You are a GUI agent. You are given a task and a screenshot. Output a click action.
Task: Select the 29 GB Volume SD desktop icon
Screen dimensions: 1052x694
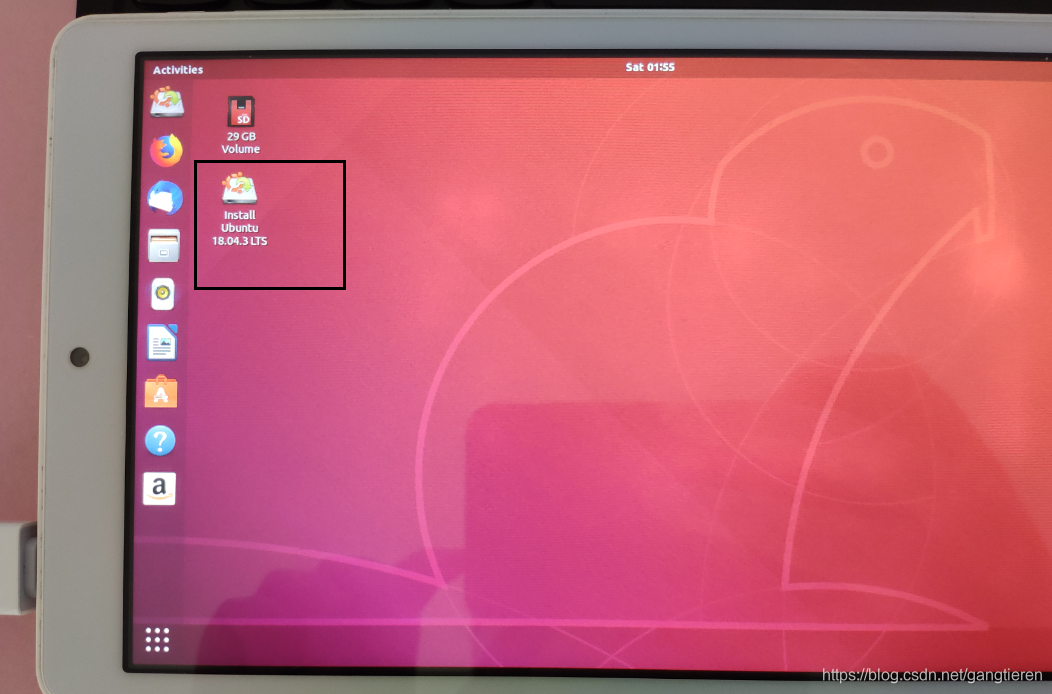click(241, 125)
